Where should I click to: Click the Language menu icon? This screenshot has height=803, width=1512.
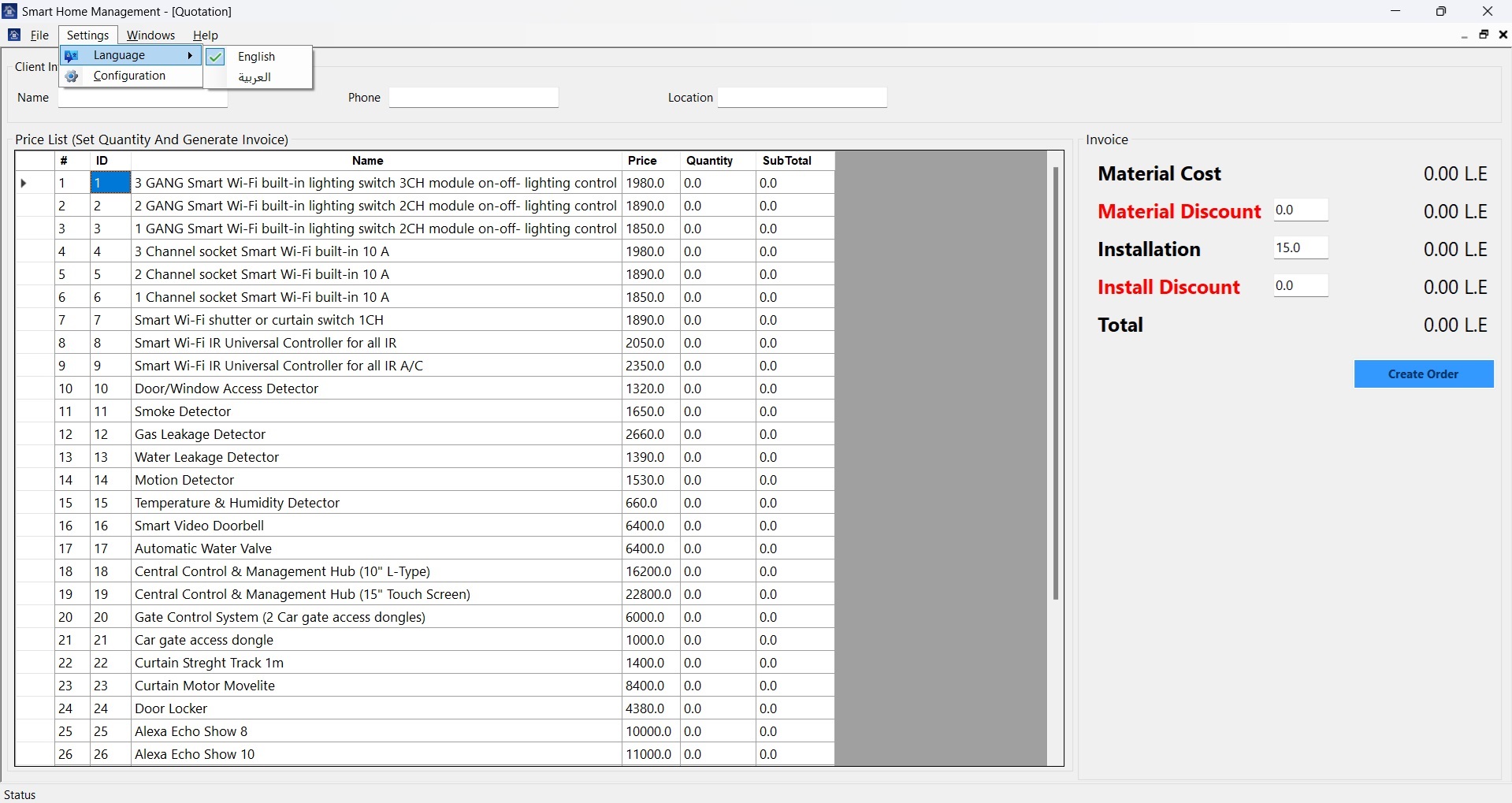point(72,56)
